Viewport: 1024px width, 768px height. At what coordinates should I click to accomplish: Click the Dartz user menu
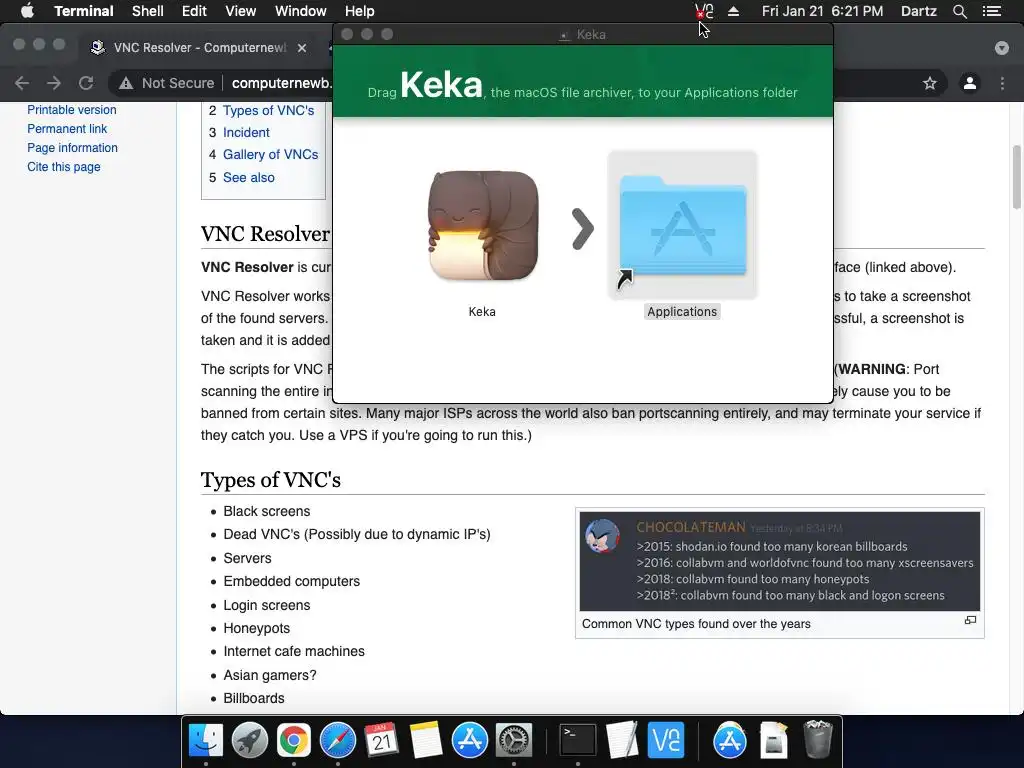[918, 11]
